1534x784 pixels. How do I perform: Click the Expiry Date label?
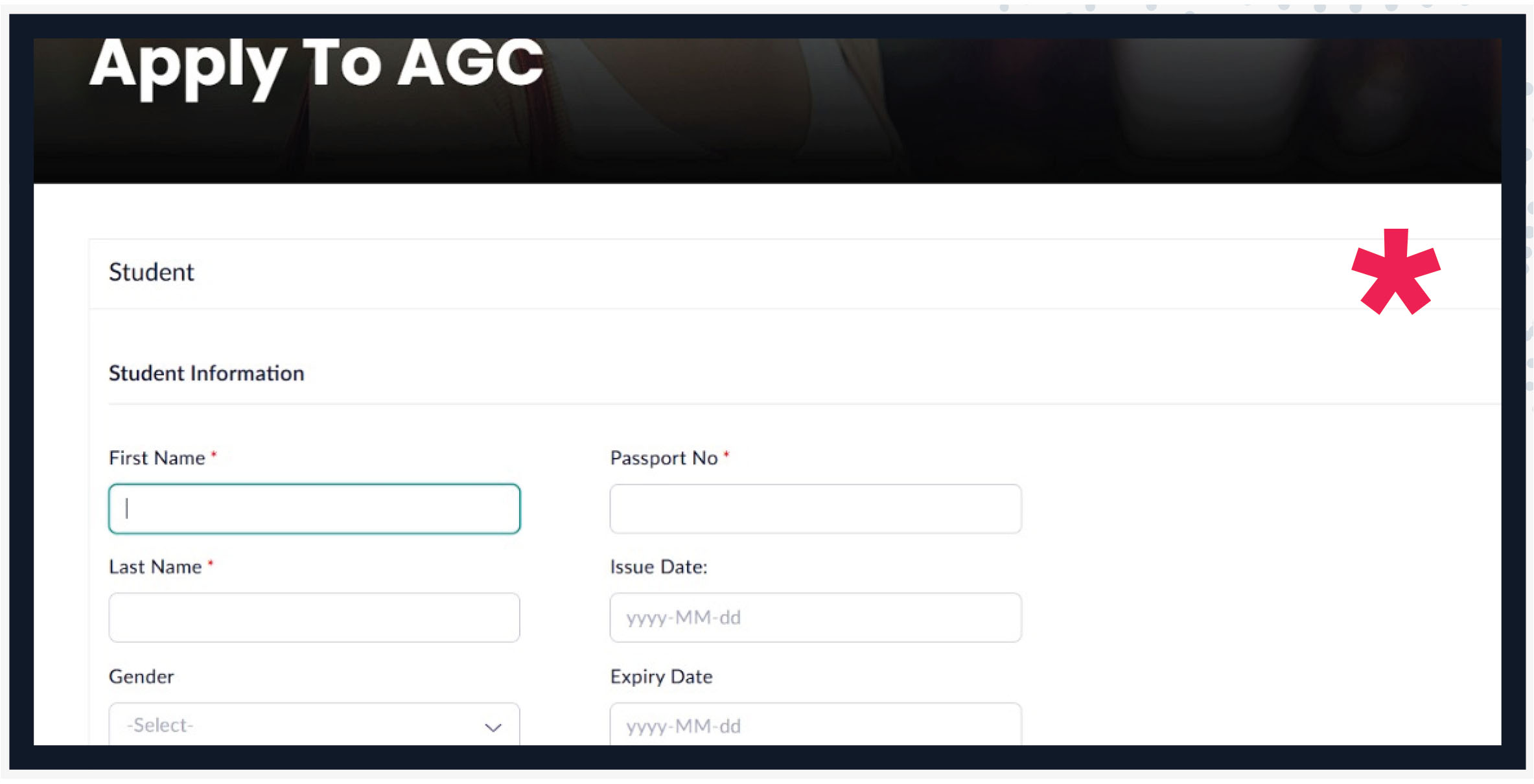pos(661,676)
